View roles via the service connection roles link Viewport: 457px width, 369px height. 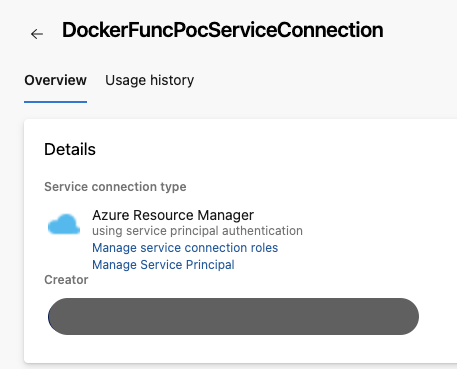185,248
